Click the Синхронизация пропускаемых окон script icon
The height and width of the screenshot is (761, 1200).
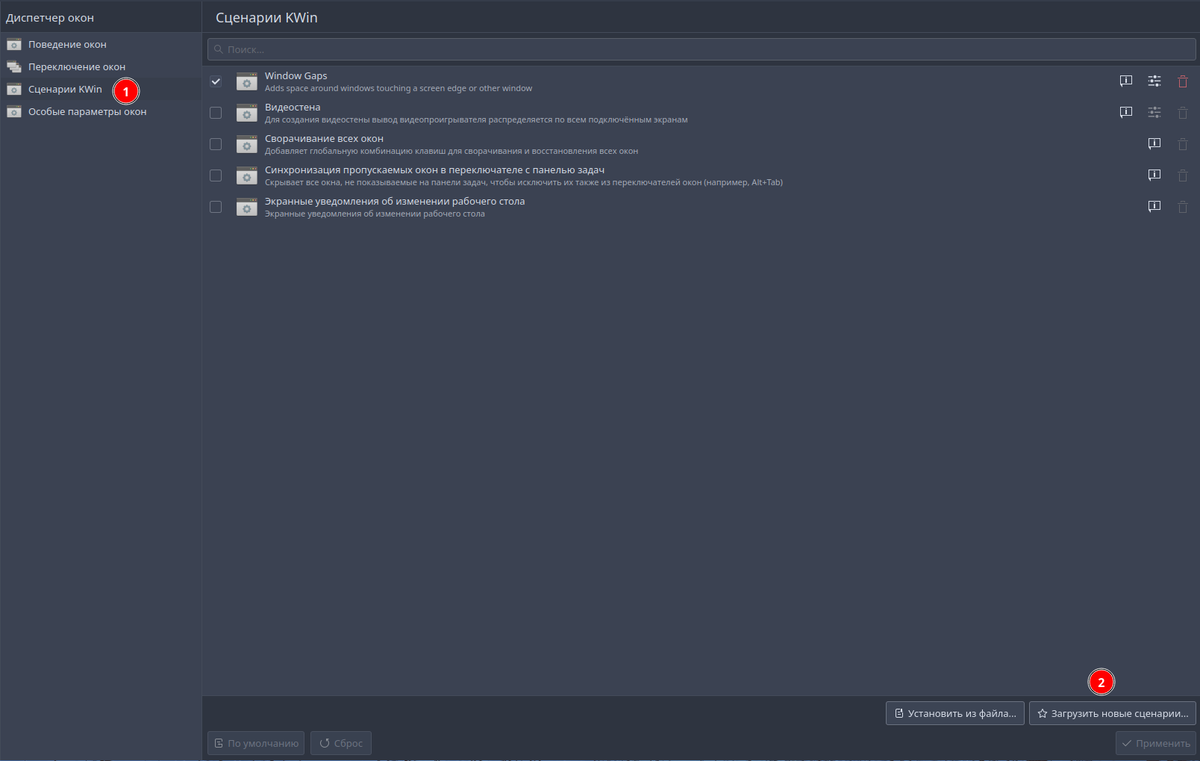(x=247, y=175)
